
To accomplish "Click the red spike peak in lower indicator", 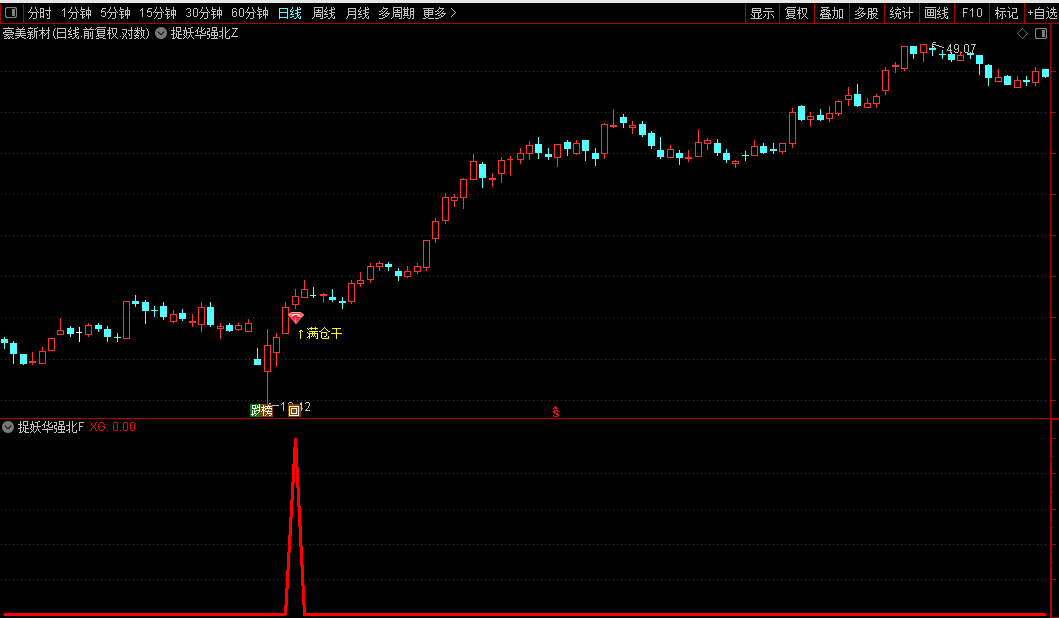I will 295,442.
